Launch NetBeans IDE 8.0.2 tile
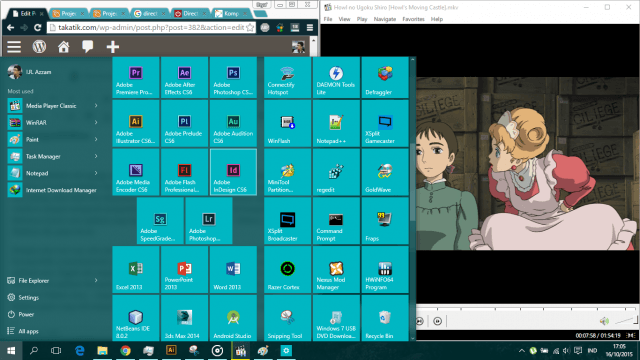Screen dimensions: 640x360 coord(136,318)
